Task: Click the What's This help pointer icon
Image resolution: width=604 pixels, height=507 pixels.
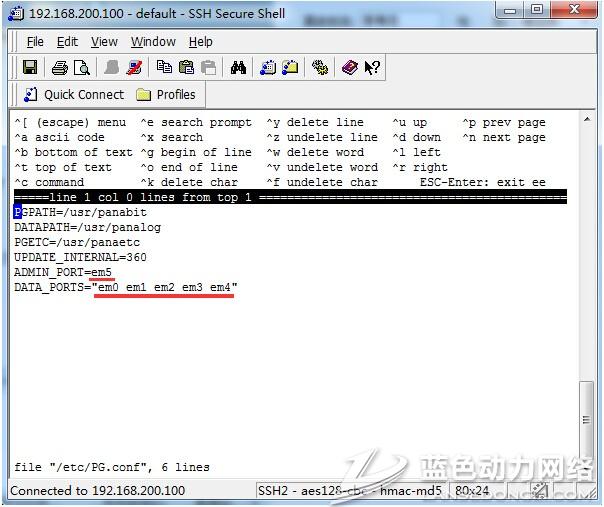Action: click(371, 68)
